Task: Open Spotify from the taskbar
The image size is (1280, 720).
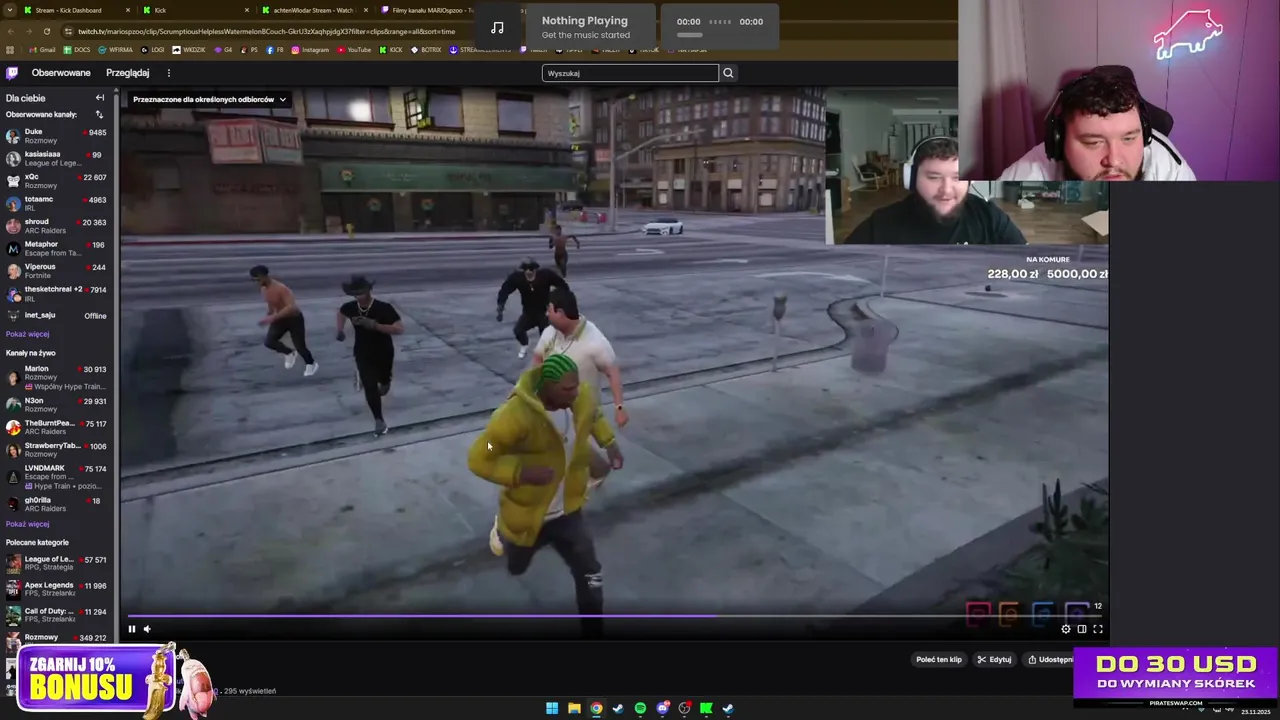Action: (x=640, y=709)
